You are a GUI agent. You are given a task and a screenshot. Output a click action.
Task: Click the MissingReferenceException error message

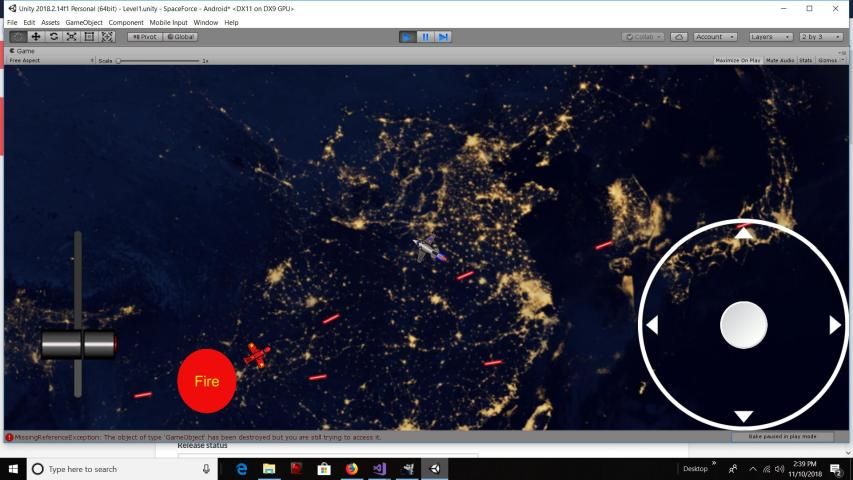[x=197, y=437]
